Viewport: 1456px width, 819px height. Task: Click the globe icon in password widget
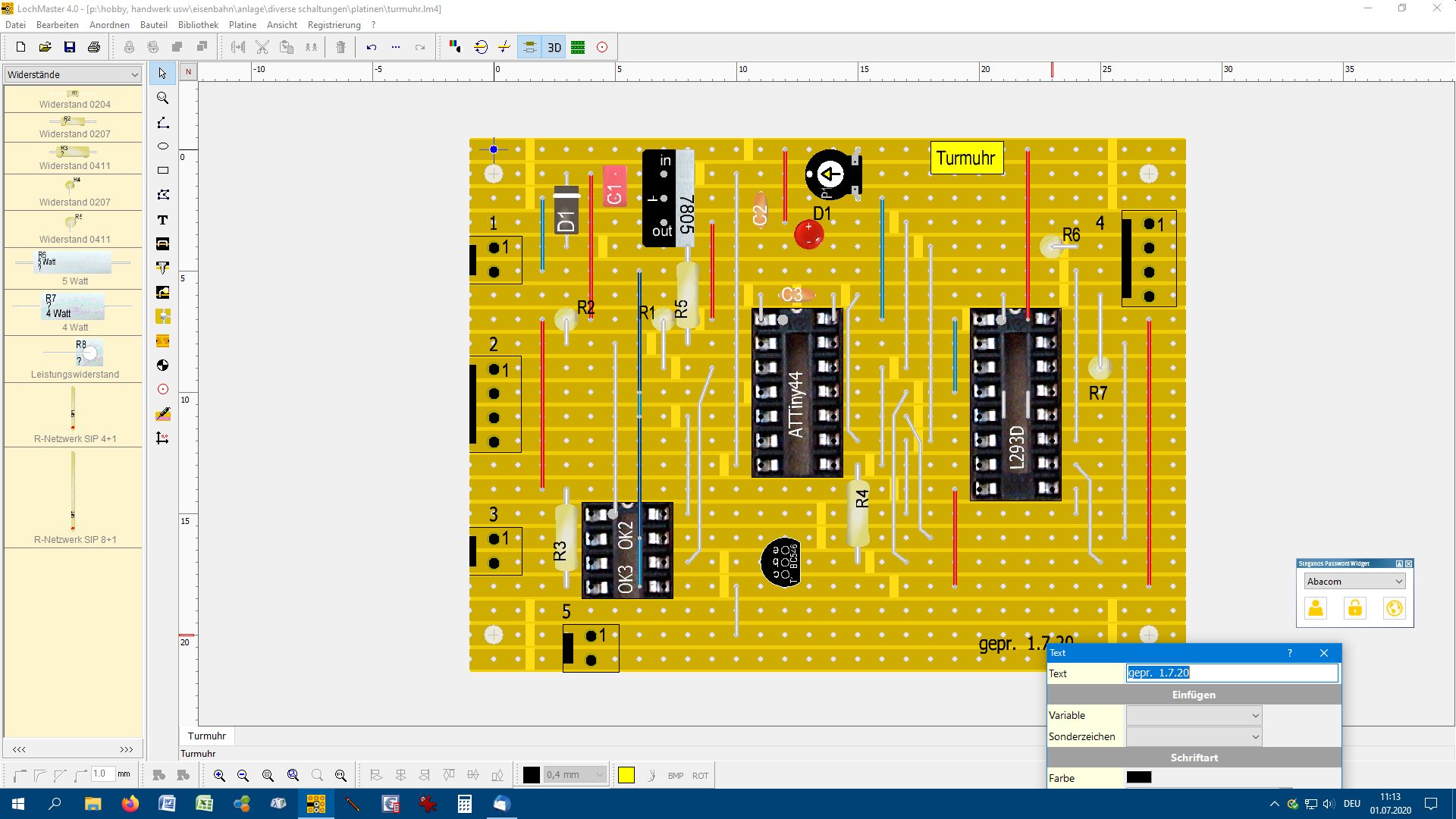[x=1394, y=608]
